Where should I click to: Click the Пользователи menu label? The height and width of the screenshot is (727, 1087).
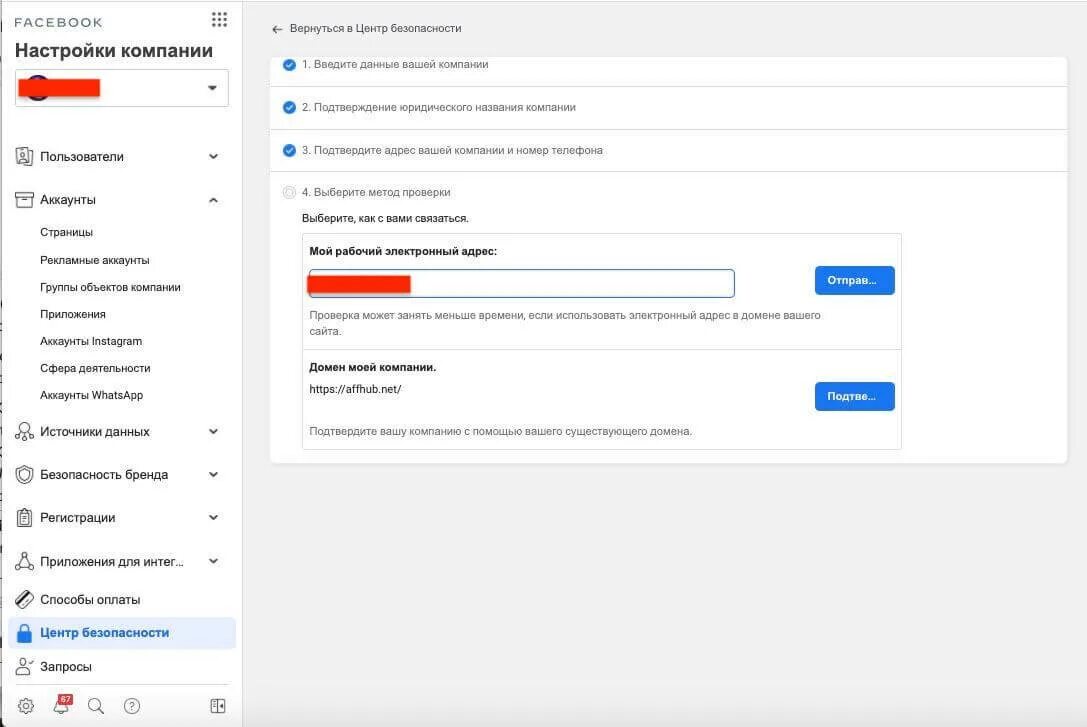(82, 157)
